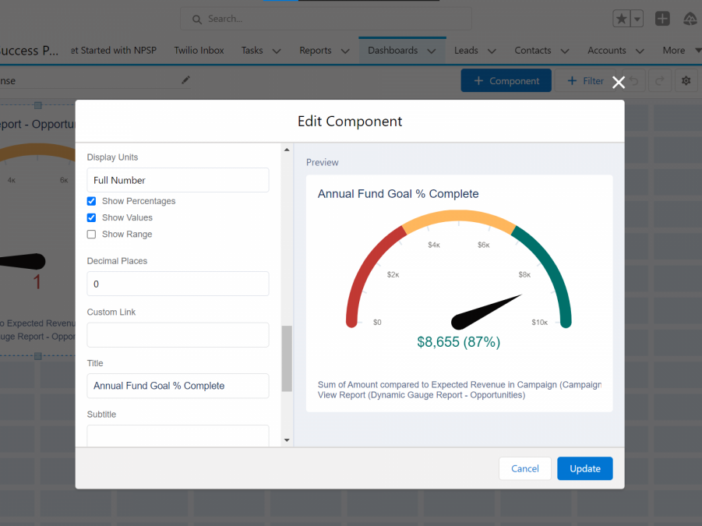
Task: Click the orange gauge segment
Action: 458,217
